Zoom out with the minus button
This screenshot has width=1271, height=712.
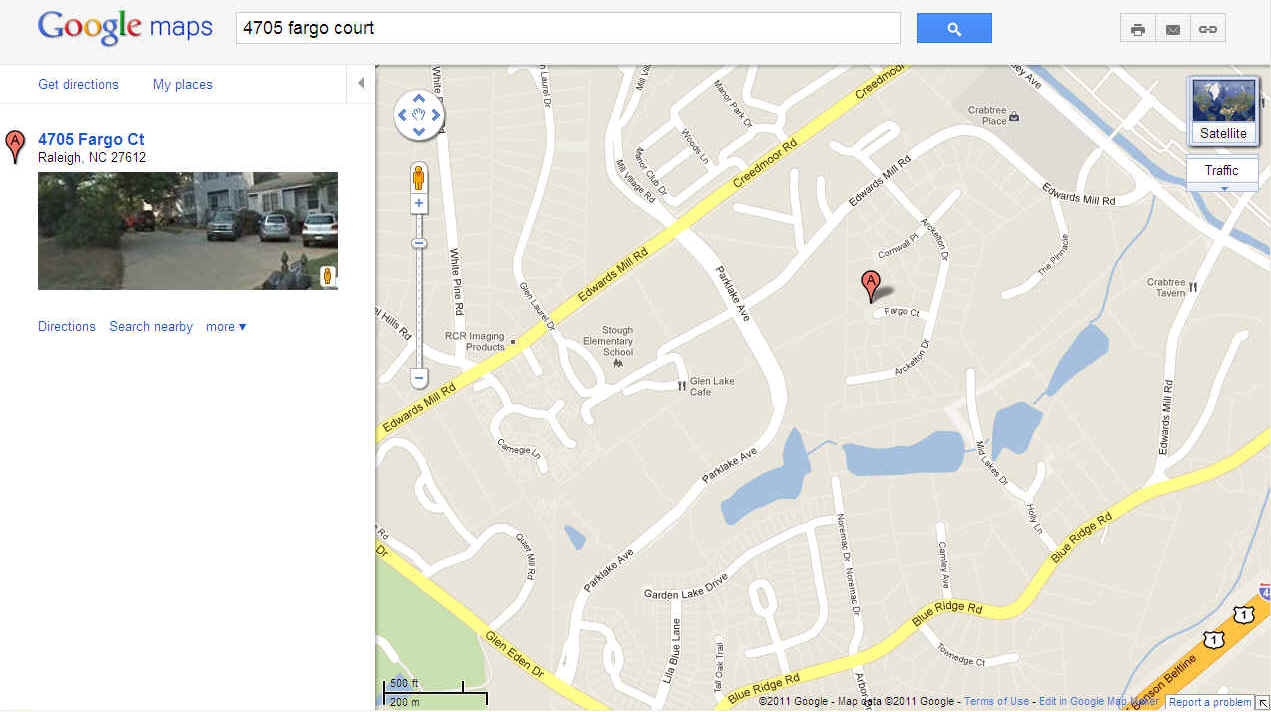click(x=419, y=379)
